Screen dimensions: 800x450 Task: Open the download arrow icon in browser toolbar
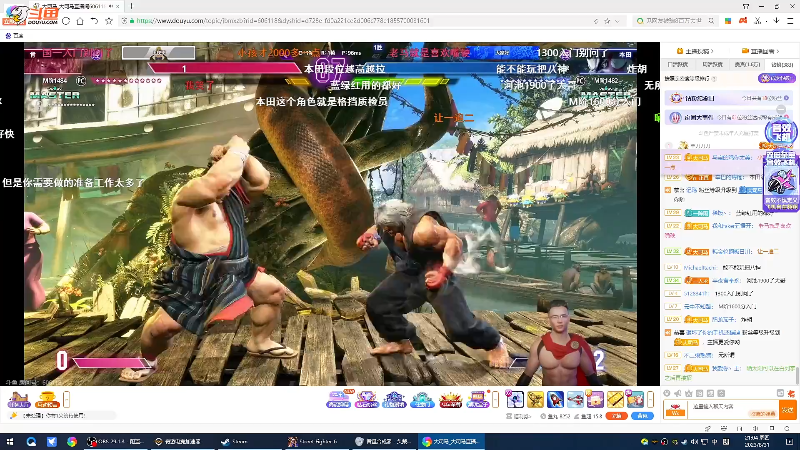coord(776,21)
